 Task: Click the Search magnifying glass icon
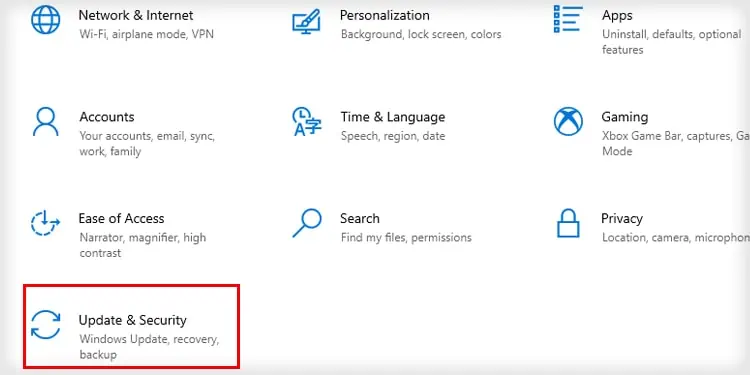pyautogui.click(x=307, y=223)
